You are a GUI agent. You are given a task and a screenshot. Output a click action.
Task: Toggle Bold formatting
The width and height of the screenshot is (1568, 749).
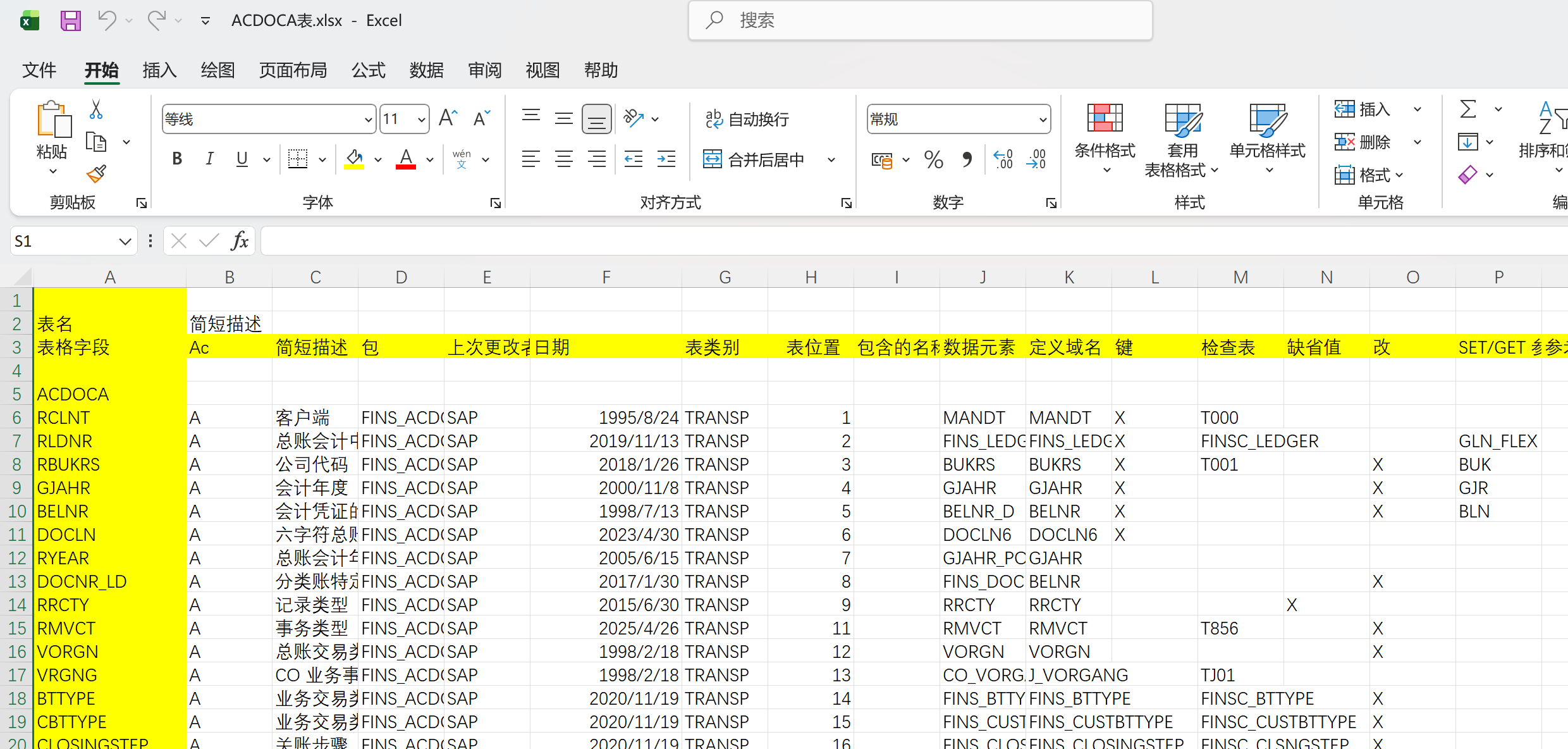tap(177, 159)
